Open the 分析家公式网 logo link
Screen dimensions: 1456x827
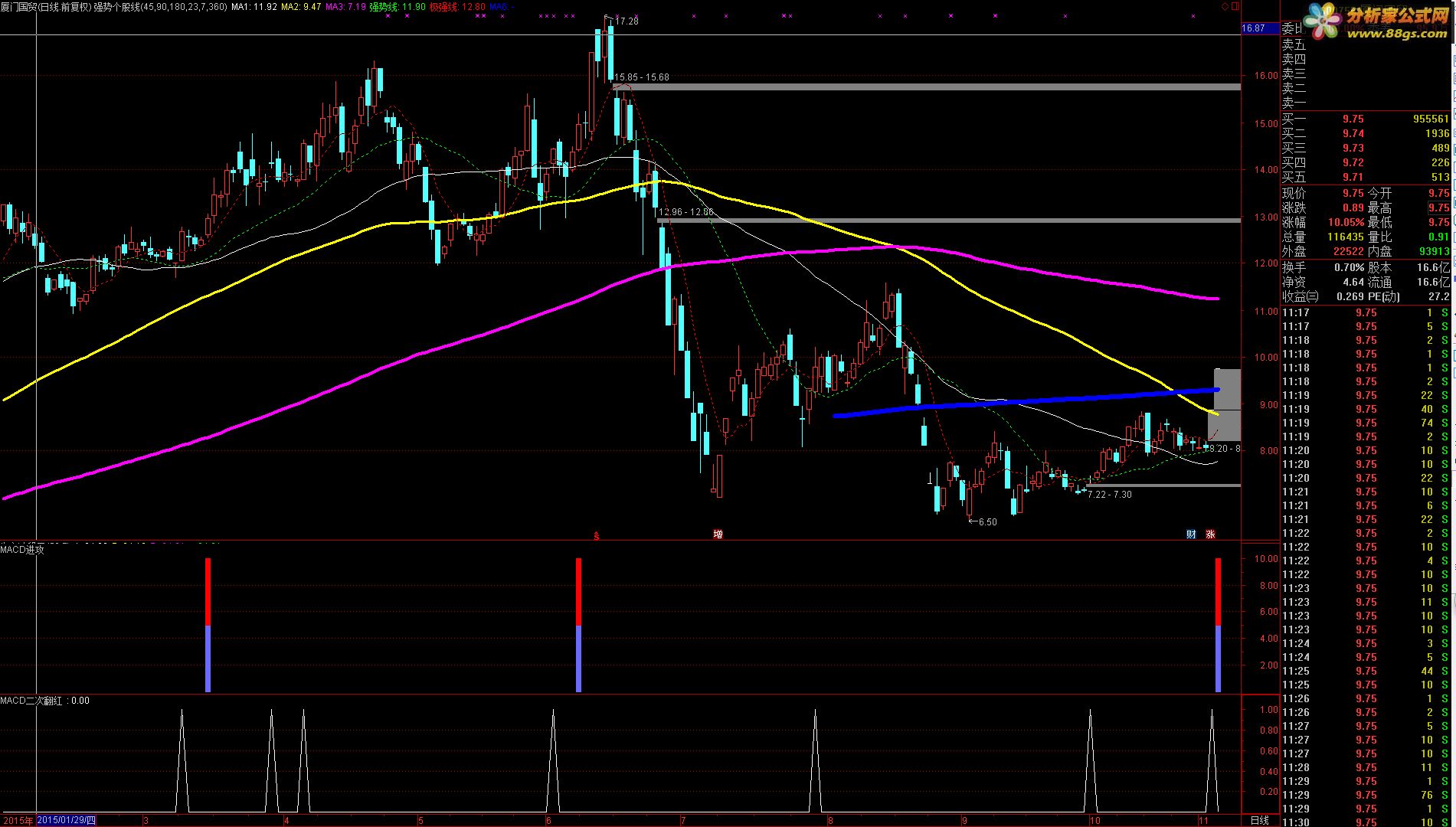[1376, 23]
